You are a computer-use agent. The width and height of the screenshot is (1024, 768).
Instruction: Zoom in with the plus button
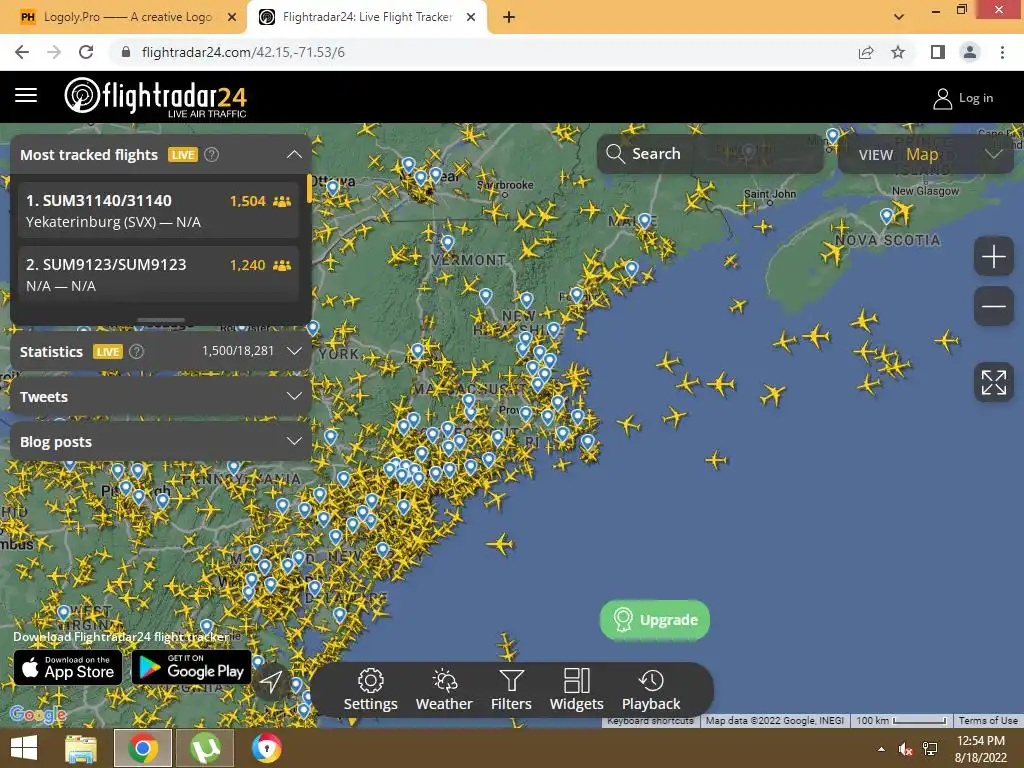pyautogui.click(x=993, y=256)
